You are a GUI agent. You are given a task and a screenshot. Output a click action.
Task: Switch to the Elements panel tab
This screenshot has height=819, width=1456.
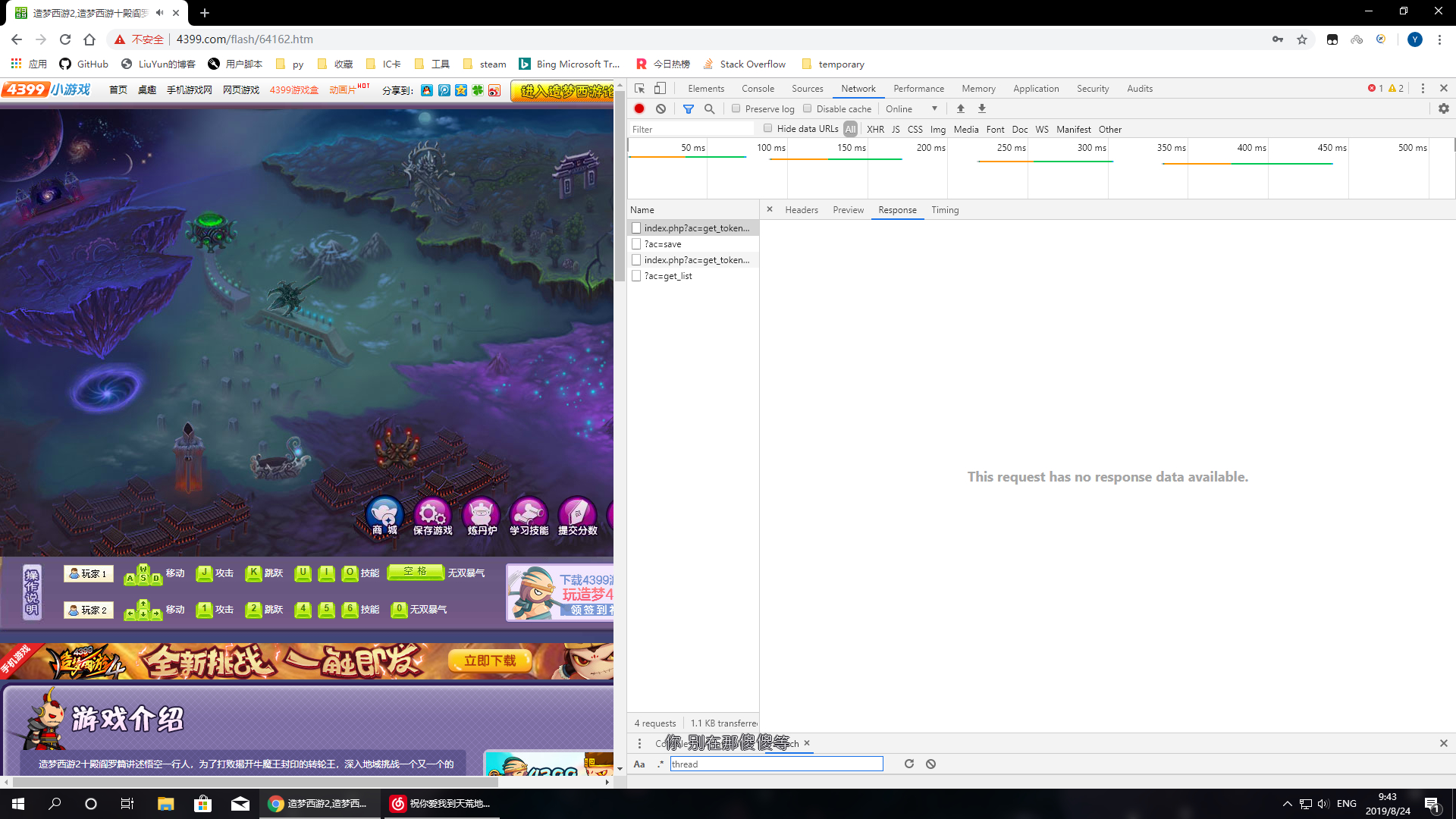706,89
